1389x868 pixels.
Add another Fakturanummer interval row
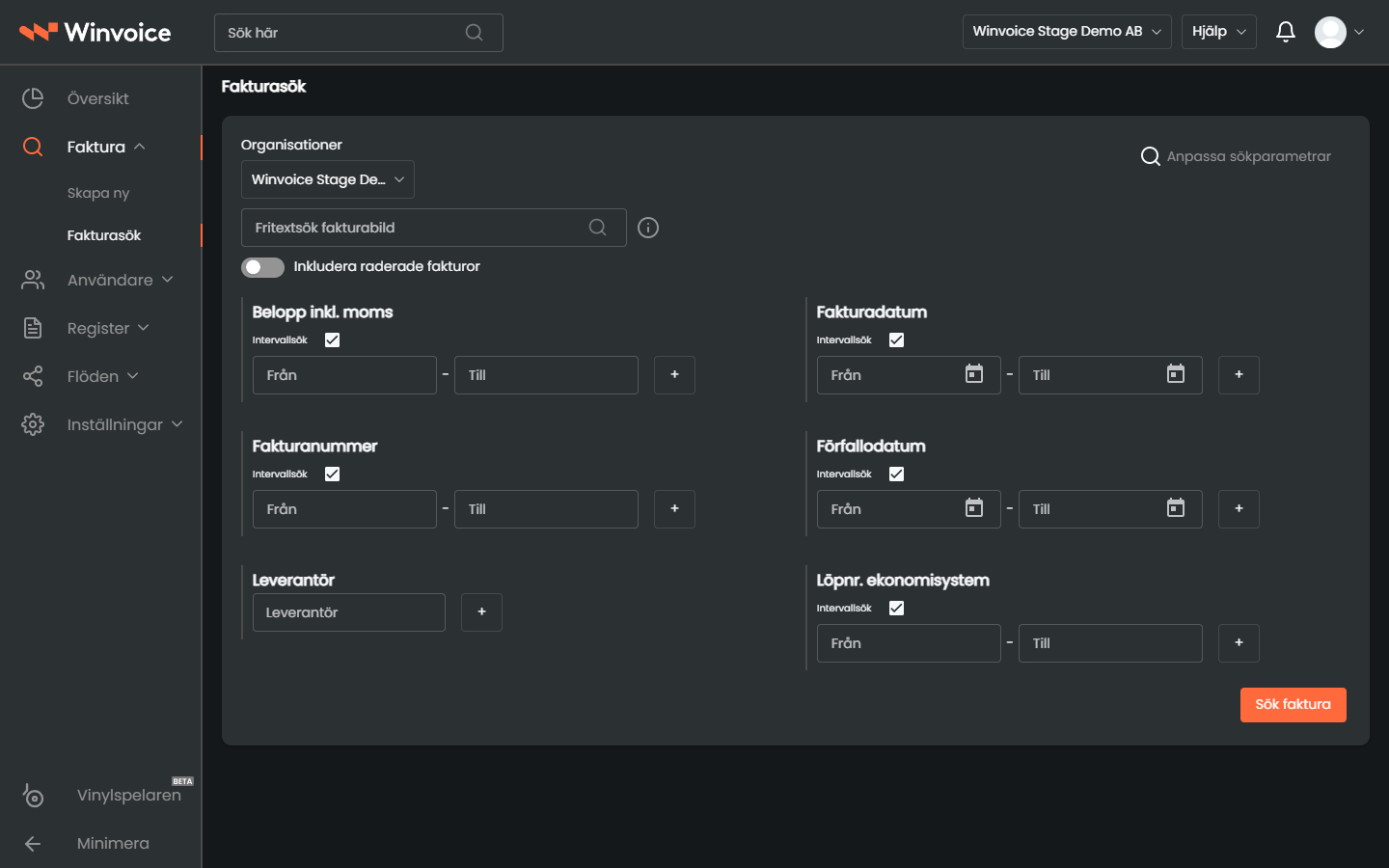(x=674, y=509)
